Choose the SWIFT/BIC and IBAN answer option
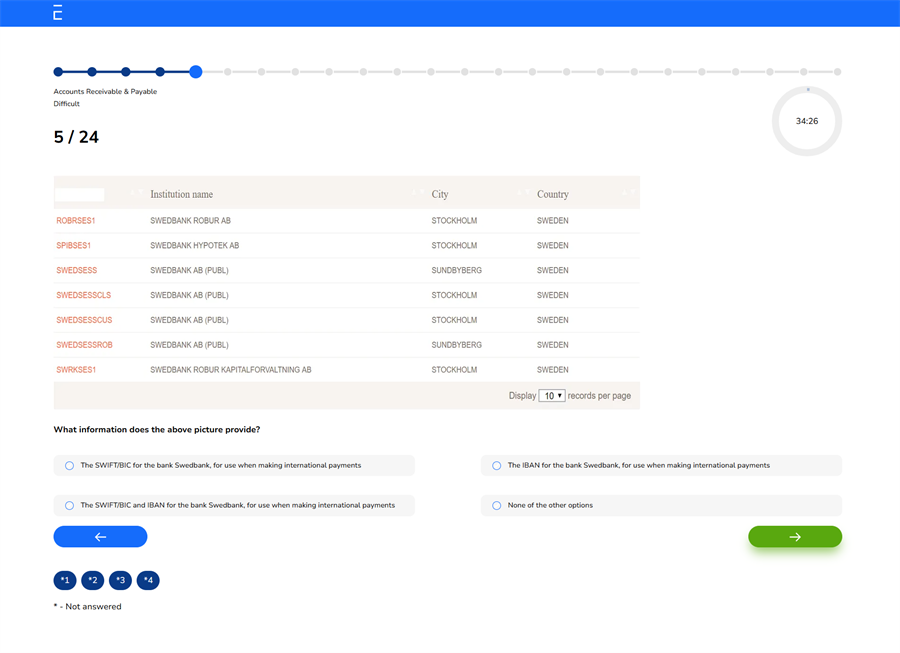This screenshot has width=900, height=653. pyautogui.click(x=69, y=505)
